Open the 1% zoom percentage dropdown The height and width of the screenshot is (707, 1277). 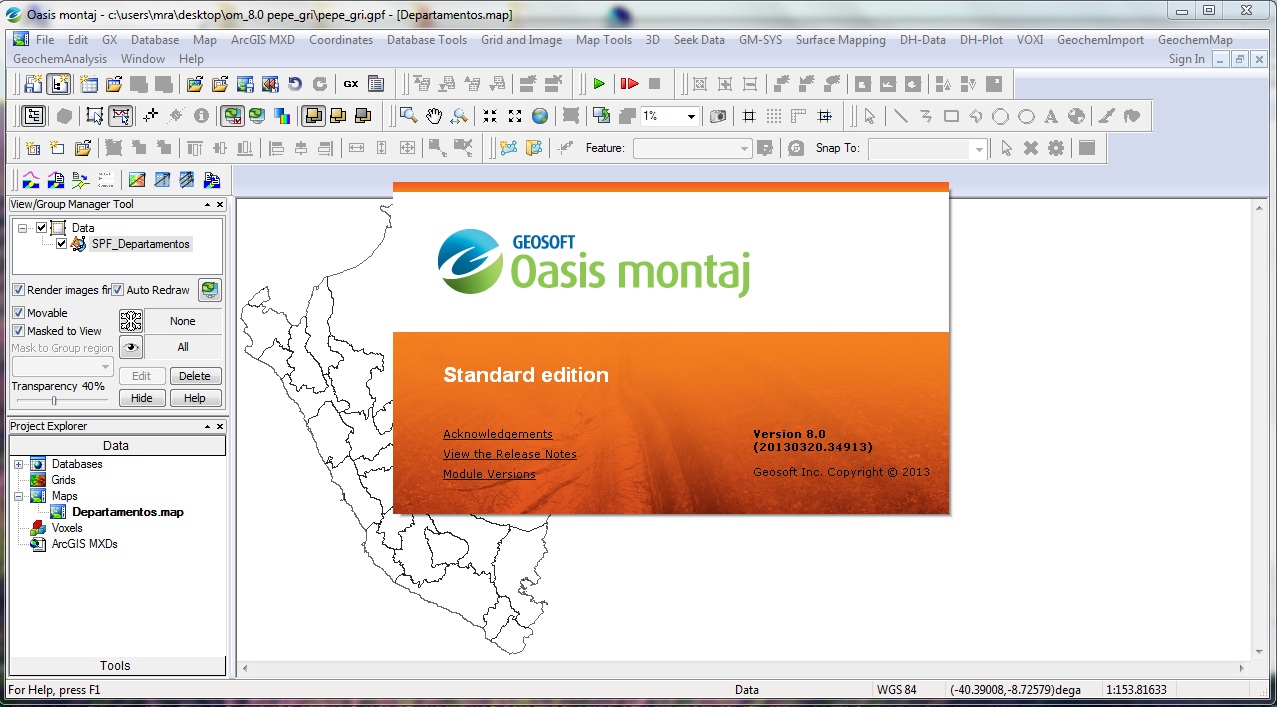691,116
